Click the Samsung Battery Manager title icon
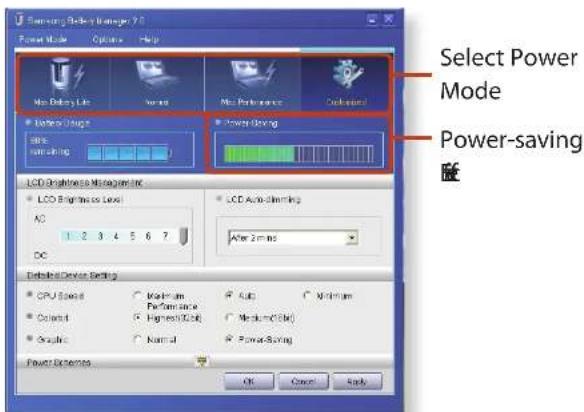Screen dimensions: 584x412 point(20,20)
